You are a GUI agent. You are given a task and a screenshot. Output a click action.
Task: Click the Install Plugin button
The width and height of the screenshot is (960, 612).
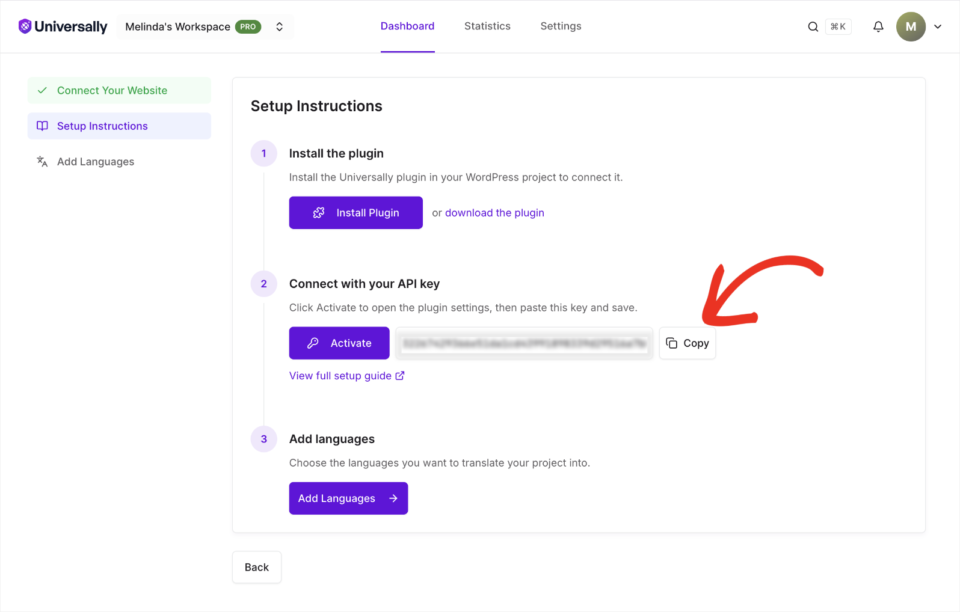coord(356,212)
